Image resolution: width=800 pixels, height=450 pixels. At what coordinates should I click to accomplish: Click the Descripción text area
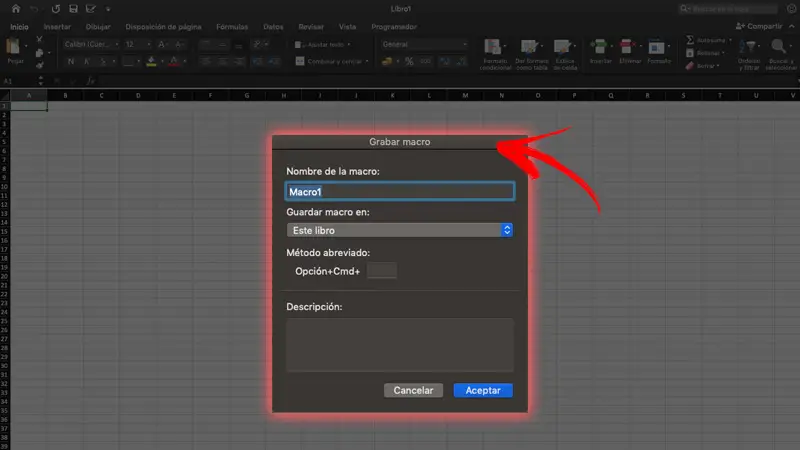click(399, 345)
